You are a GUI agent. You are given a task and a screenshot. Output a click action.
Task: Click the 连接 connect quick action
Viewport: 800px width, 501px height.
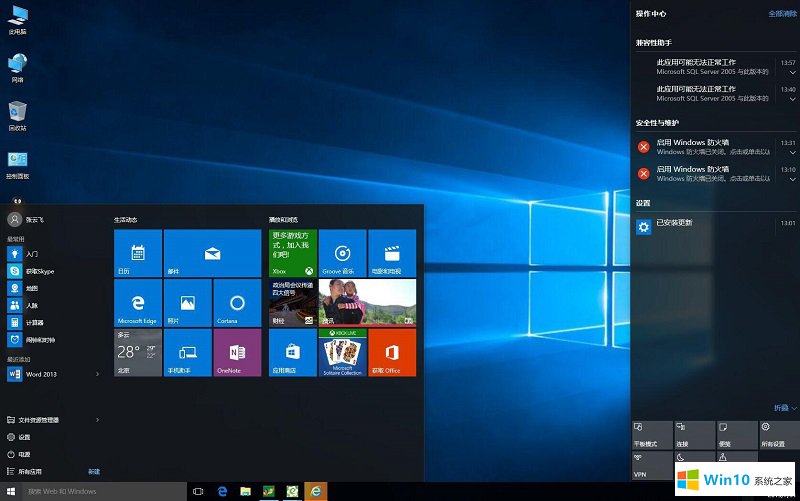coord(694,435)
